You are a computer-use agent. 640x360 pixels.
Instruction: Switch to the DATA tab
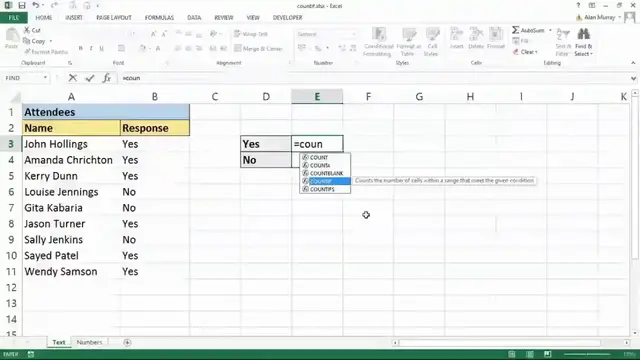[x=194, y=18]
